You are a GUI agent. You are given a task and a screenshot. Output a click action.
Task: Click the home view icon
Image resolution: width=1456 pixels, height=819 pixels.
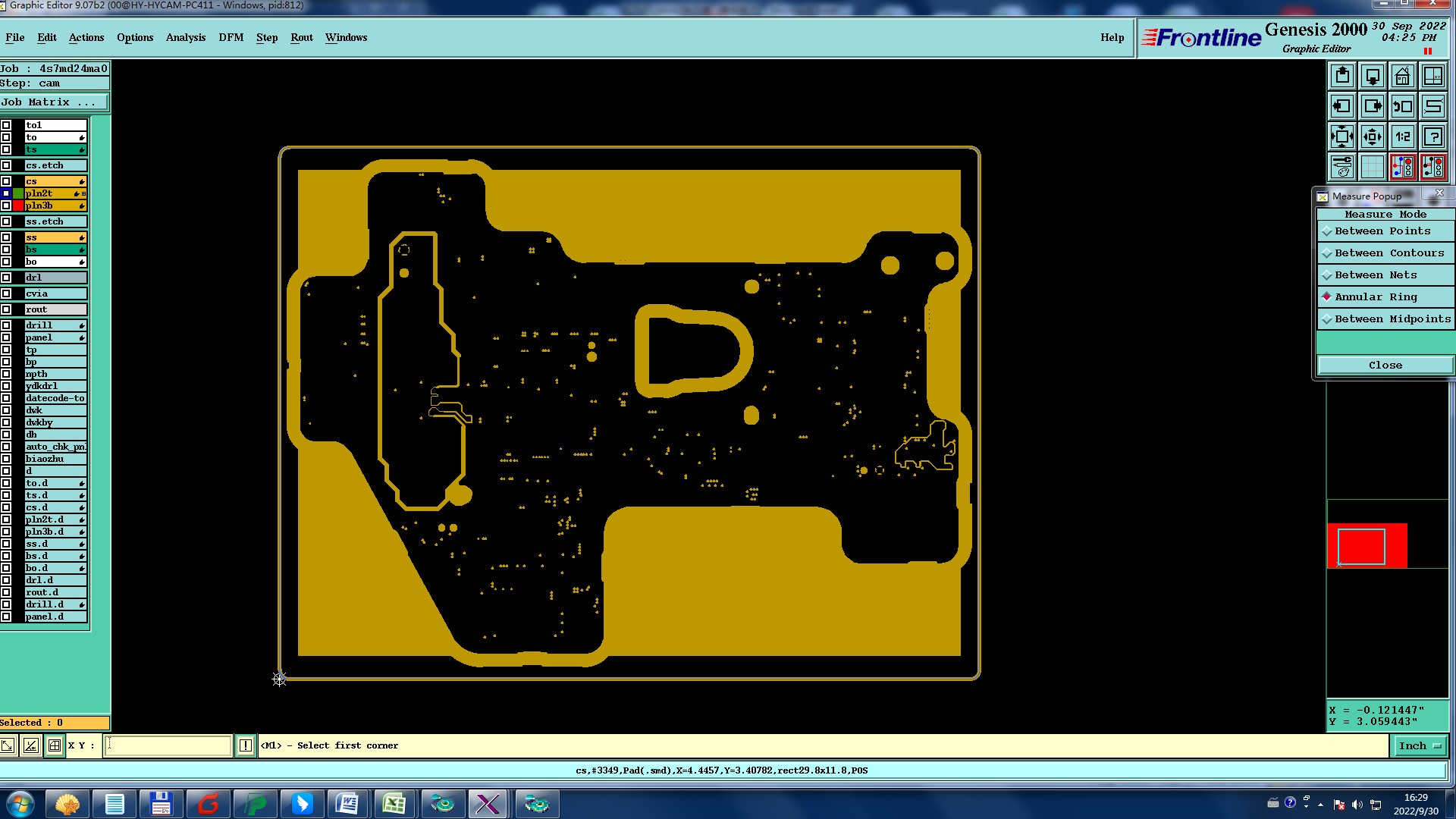pos(1403,76)
